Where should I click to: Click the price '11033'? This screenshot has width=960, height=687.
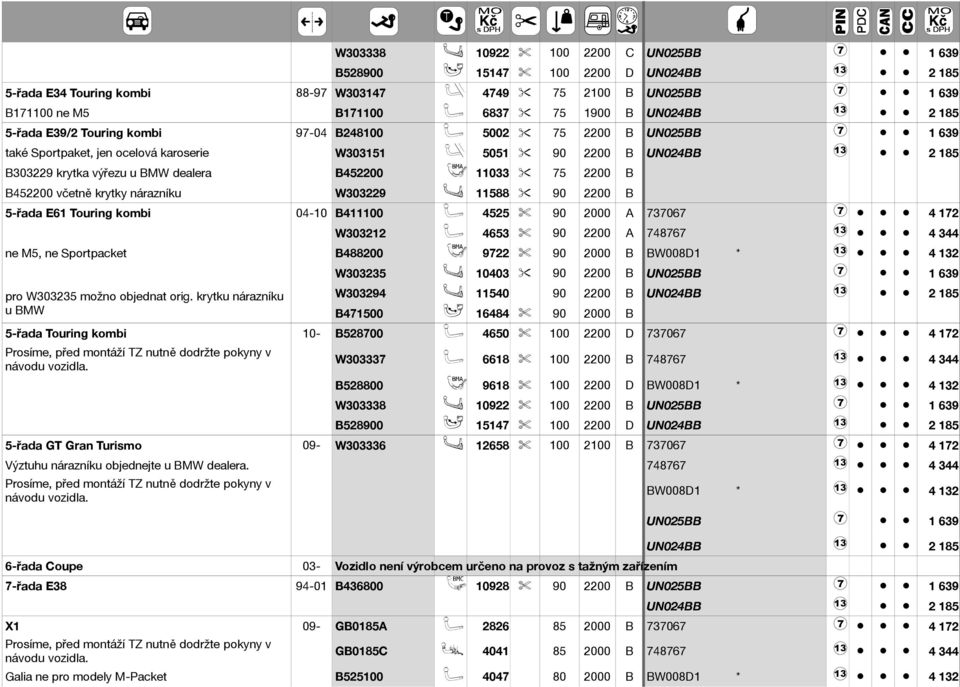tap(492, 173)
